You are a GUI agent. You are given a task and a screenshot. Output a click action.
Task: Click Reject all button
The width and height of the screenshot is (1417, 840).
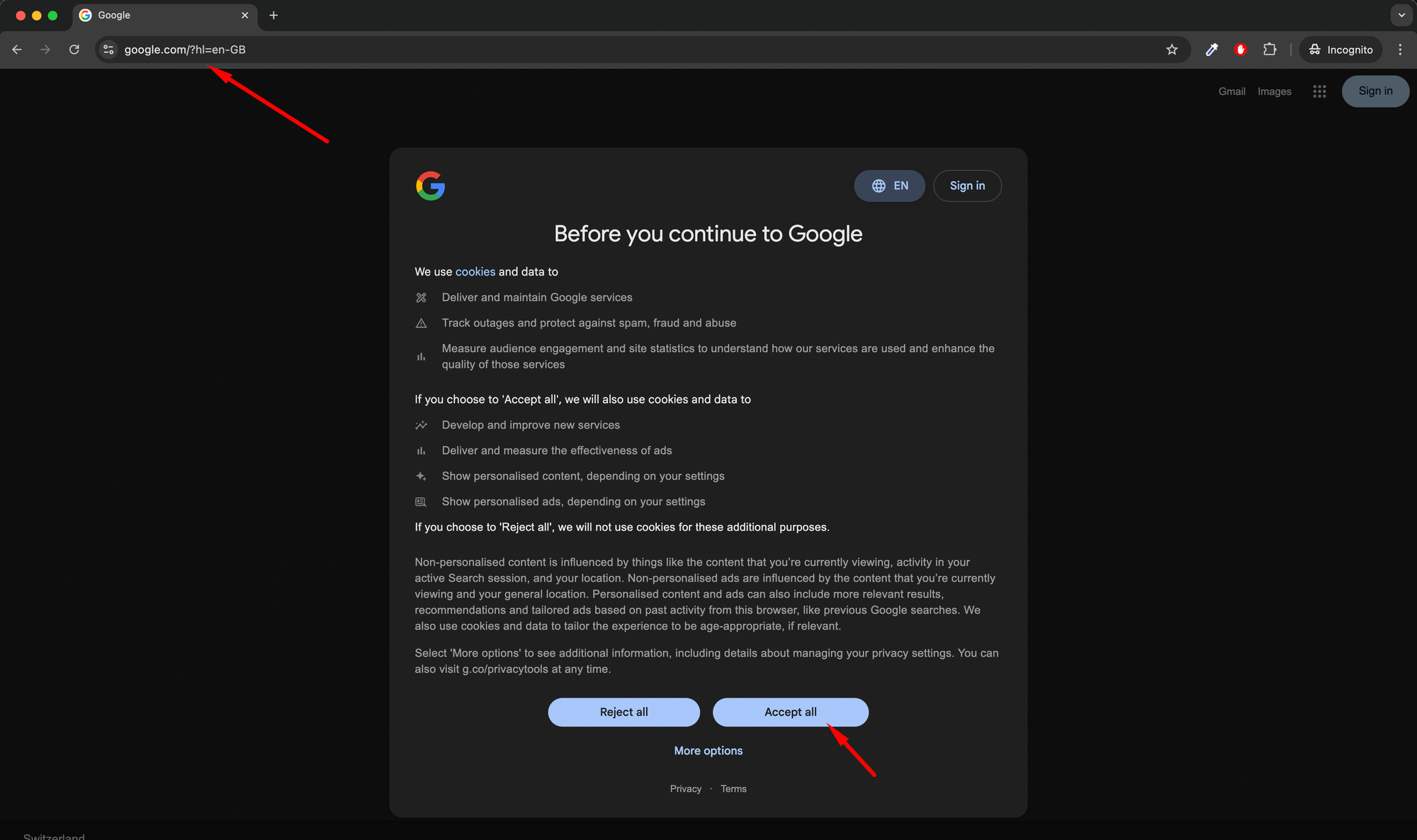pyautogui.click(x=624, y=712)
